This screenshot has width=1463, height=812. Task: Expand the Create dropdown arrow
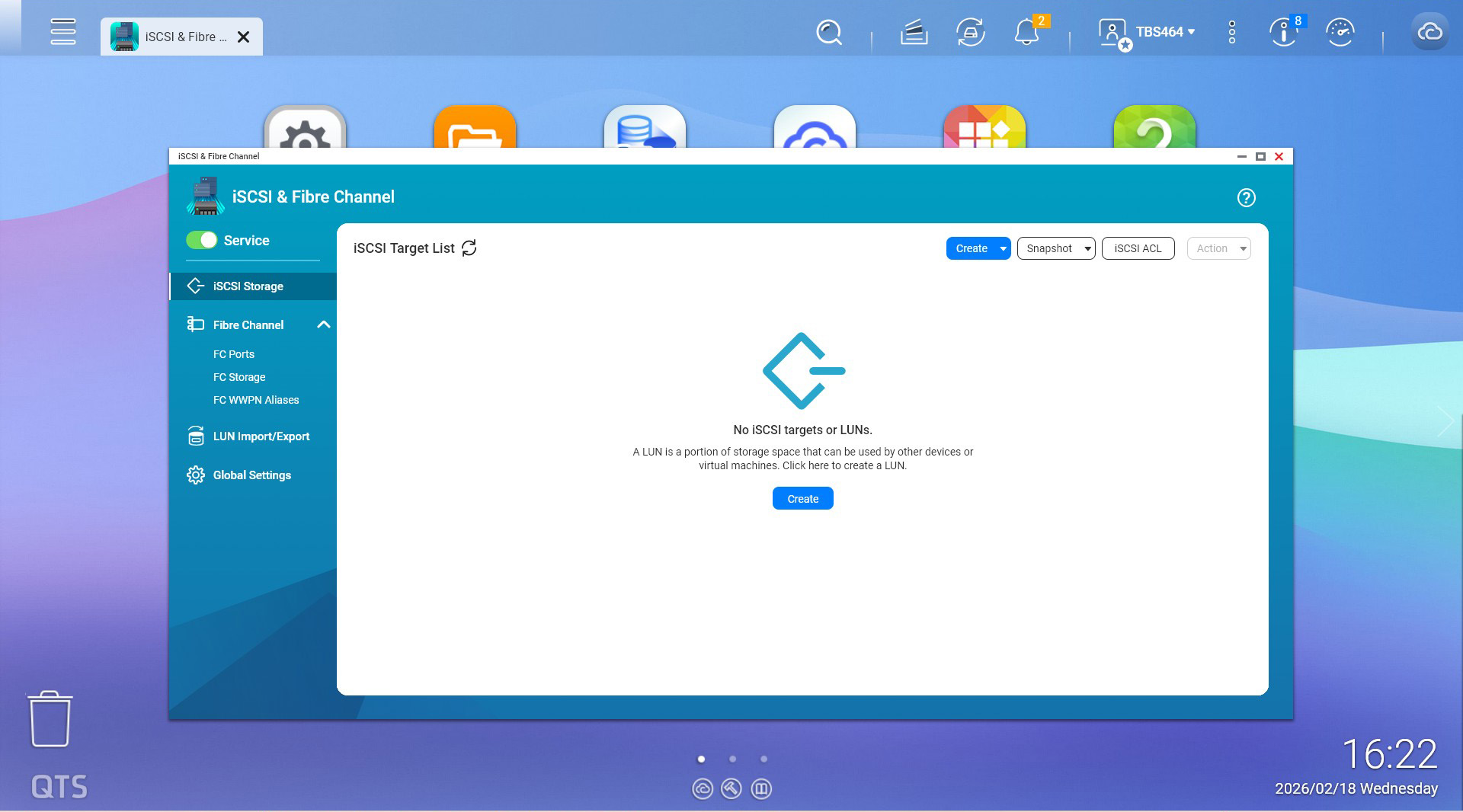(1003, 249)
